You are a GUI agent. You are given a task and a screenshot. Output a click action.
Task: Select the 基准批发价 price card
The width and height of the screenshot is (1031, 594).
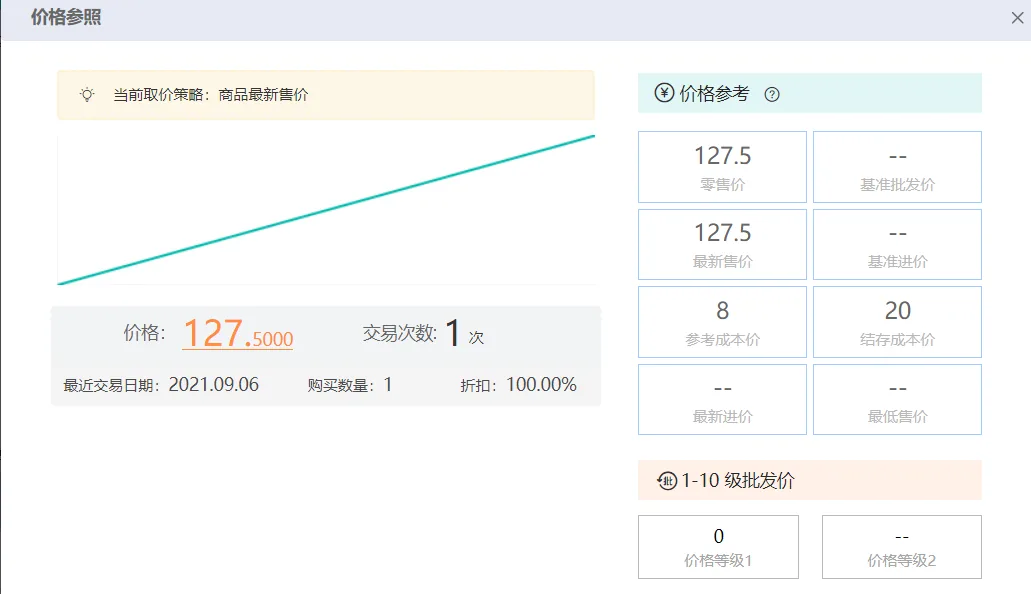897,167
